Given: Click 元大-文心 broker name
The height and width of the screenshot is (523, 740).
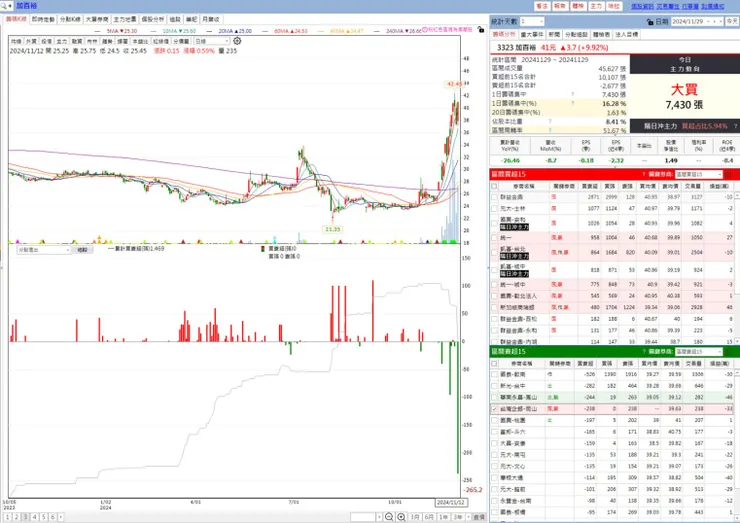Looking at the screenshot, I should point(513,466).
